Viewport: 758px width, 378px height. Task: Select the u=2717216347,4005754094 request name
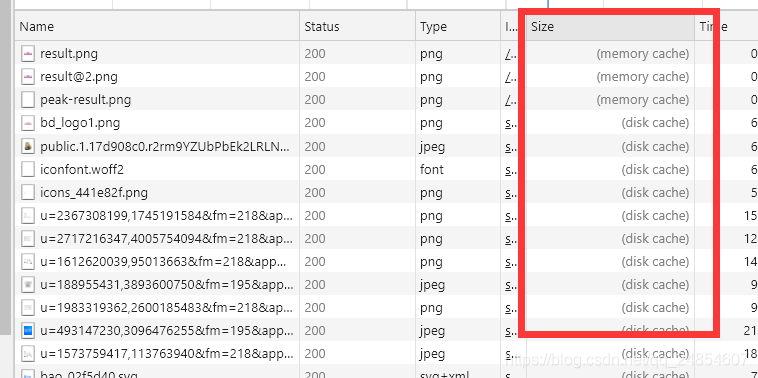167,239
